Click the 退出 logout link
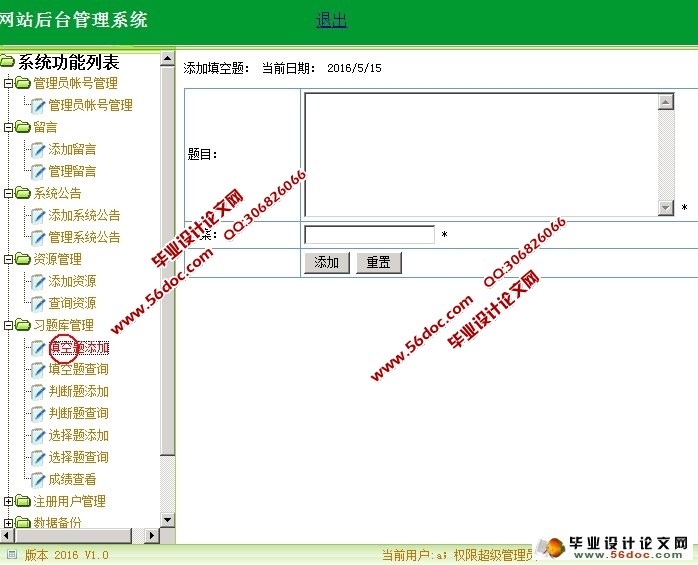The height and width of the screenshot is (565, 698). coord(331,20)
